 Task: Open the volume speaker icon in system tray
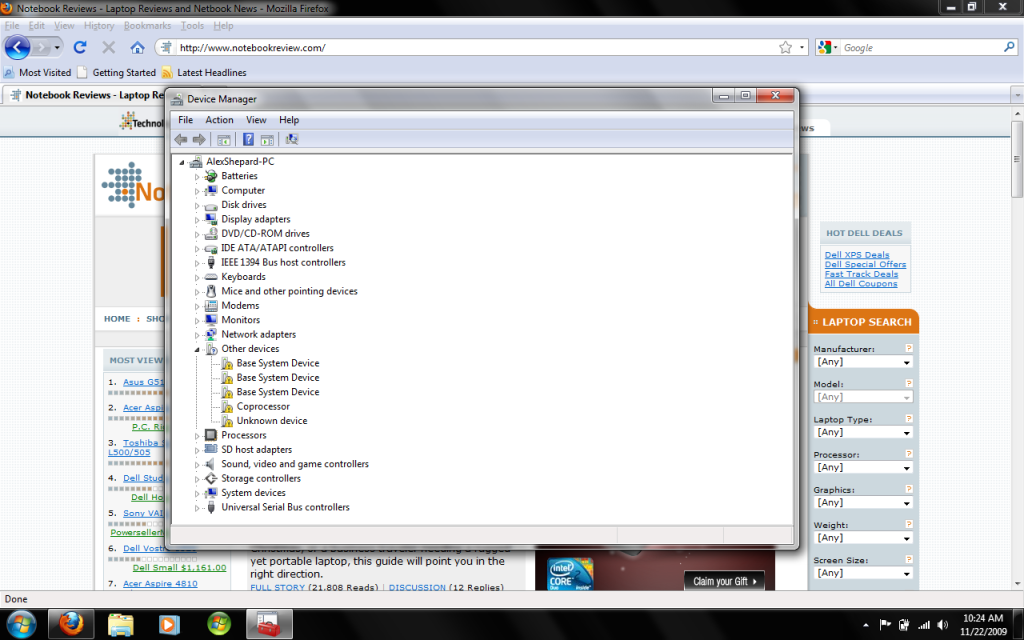[x=942, y=625]
